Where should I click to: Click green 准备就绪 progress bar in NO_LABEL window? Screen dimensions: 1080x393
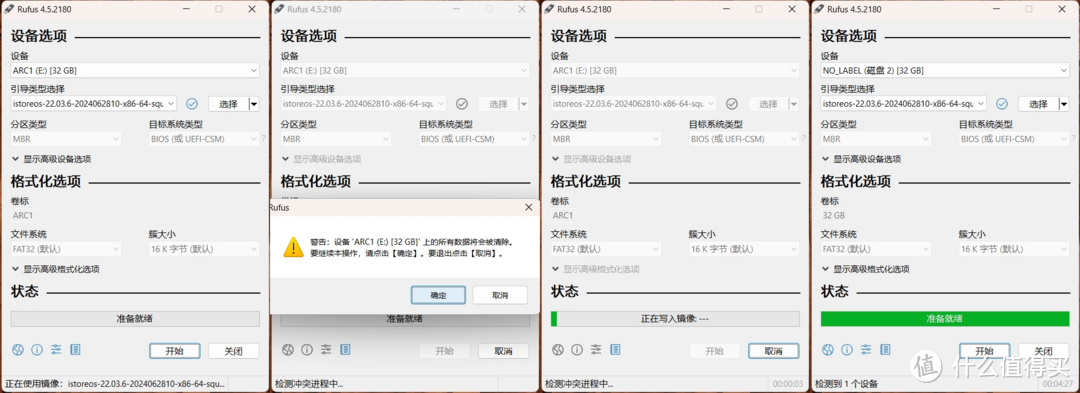(x=945, y=319)
